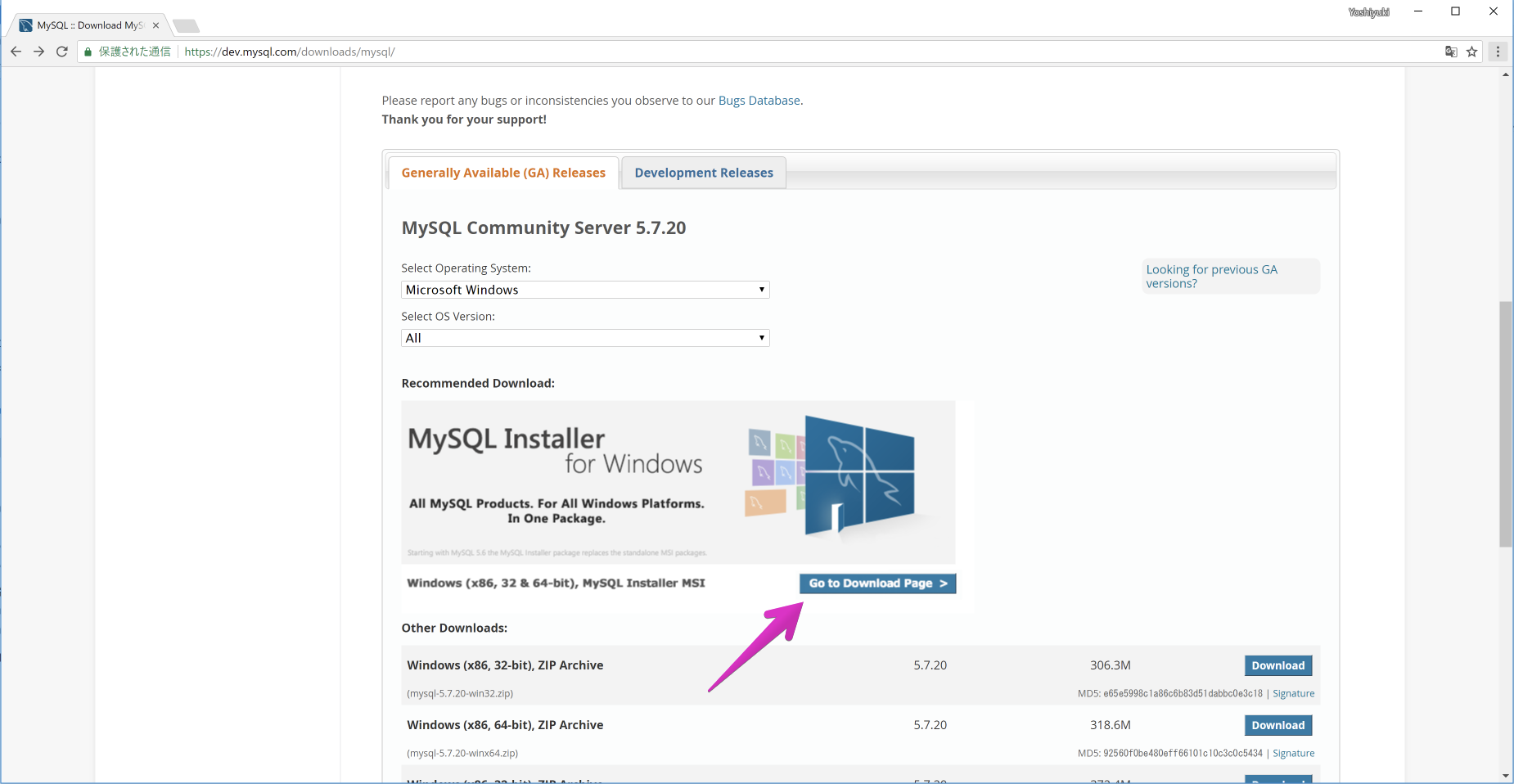The height and width of the screenshot is (784, 1514).
Task: Click the browser back navigation arrow
Action: (x=16, y=51)
